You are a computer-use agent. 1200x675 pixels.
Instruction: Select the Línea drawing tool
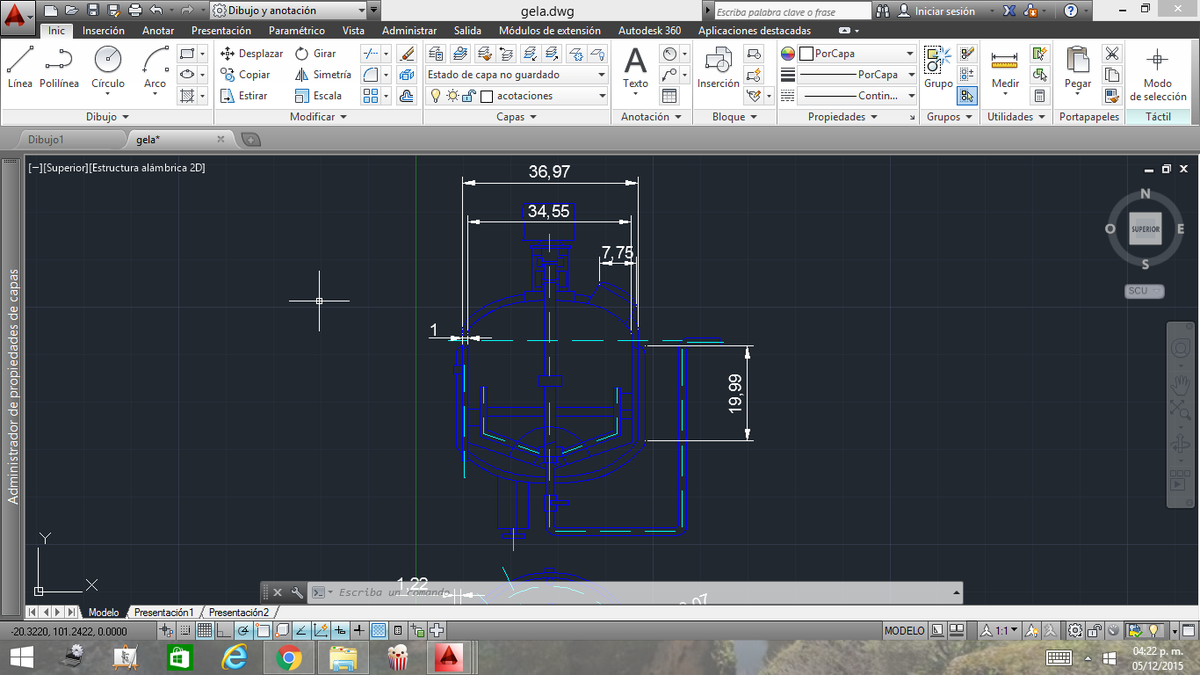[19, 68]
